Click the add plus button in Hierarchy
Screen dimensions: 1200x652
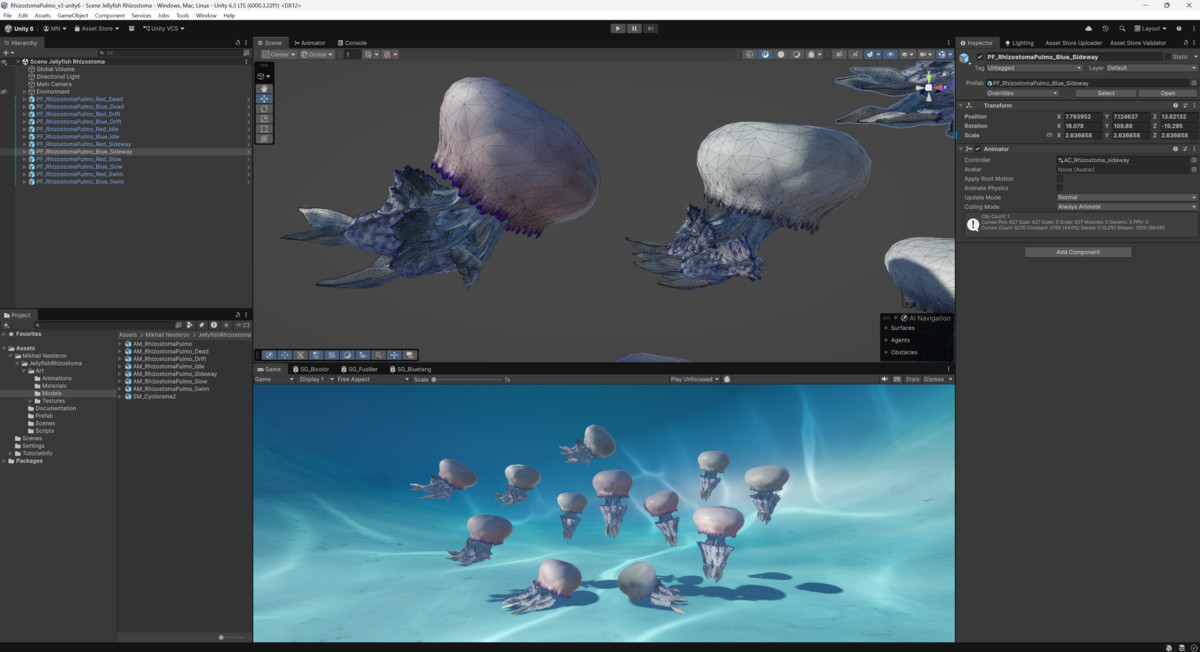pos(6,52)
